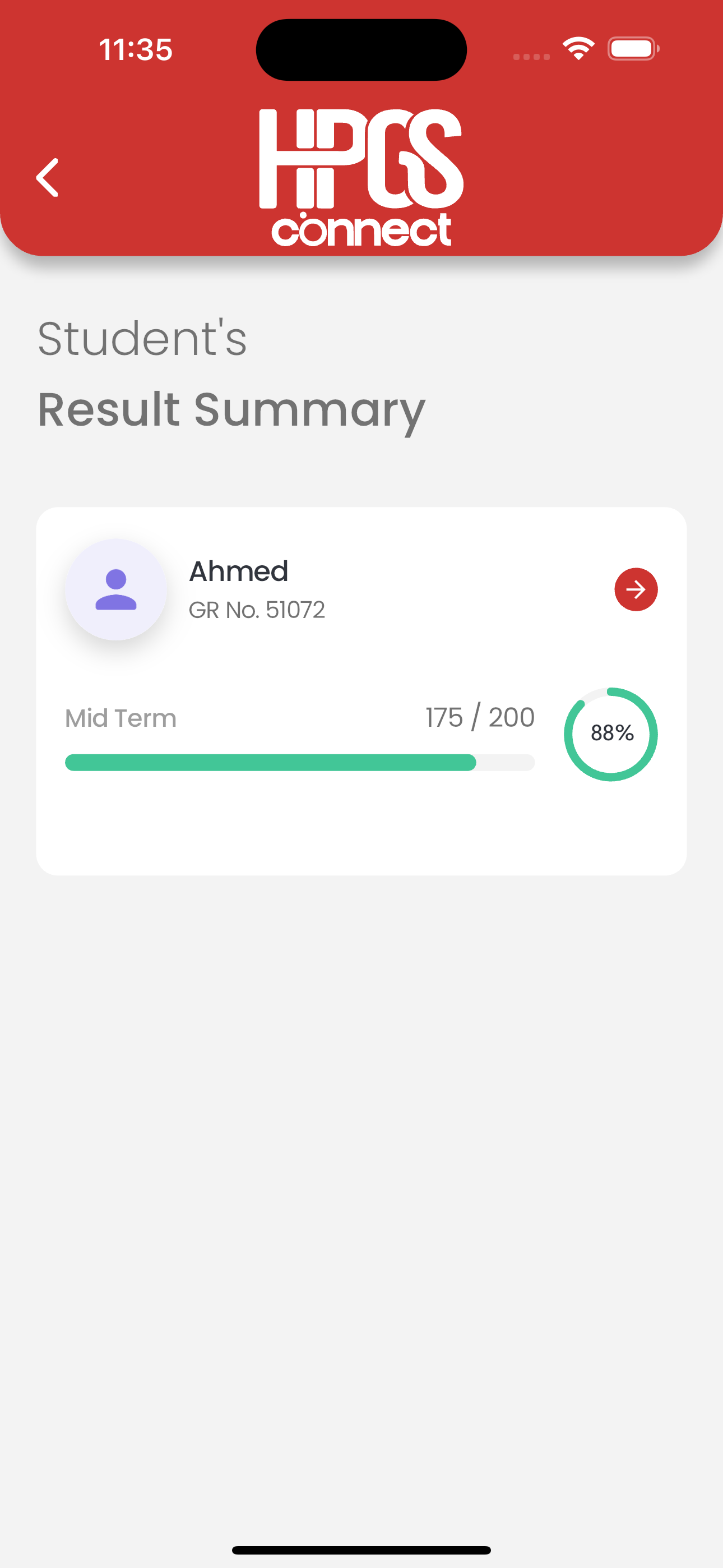Go back using the left chevron

click(x=48, y=178)
